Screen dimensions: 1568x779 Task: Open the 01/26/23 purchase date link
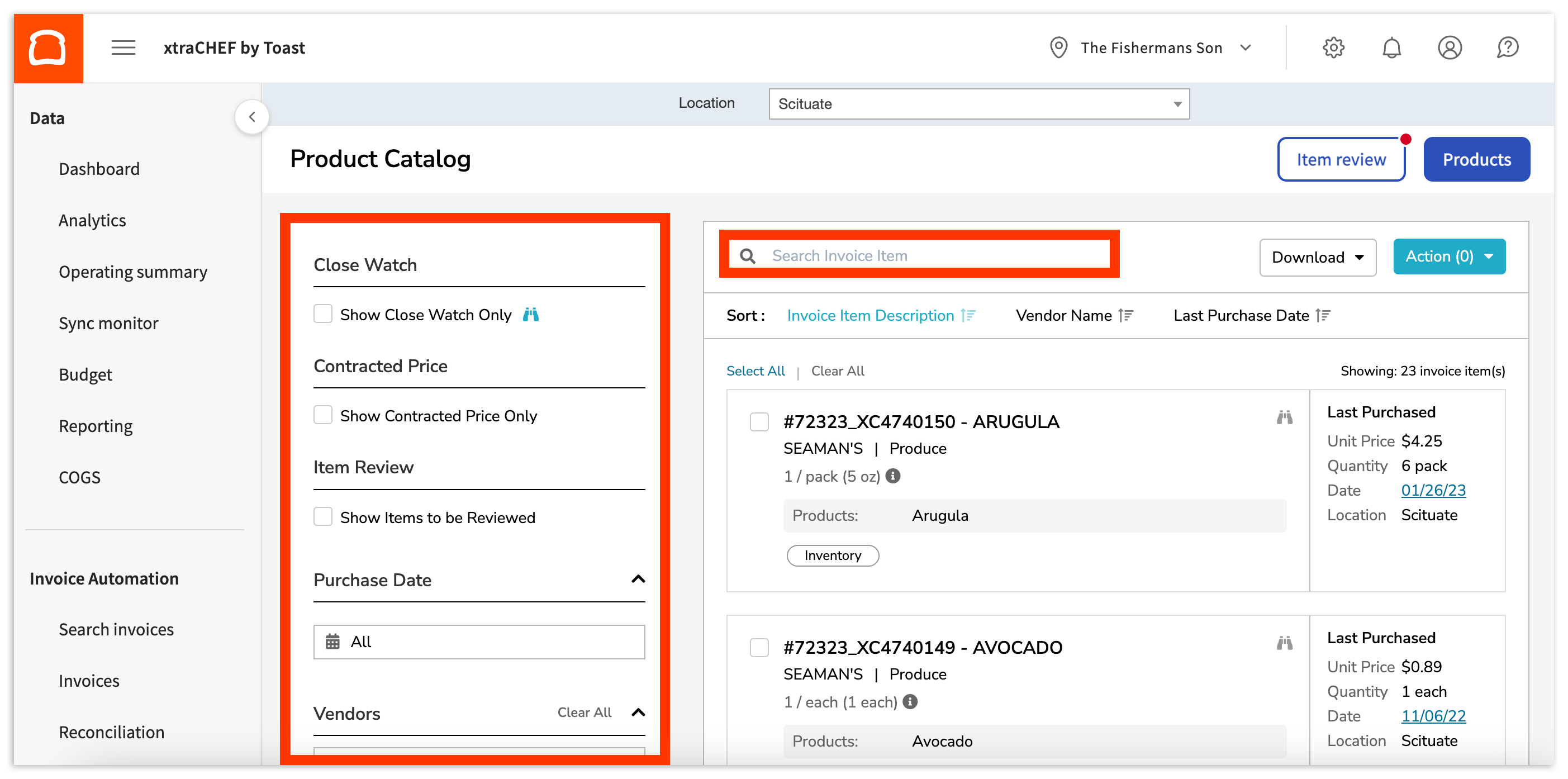[x=1433, y=490]
